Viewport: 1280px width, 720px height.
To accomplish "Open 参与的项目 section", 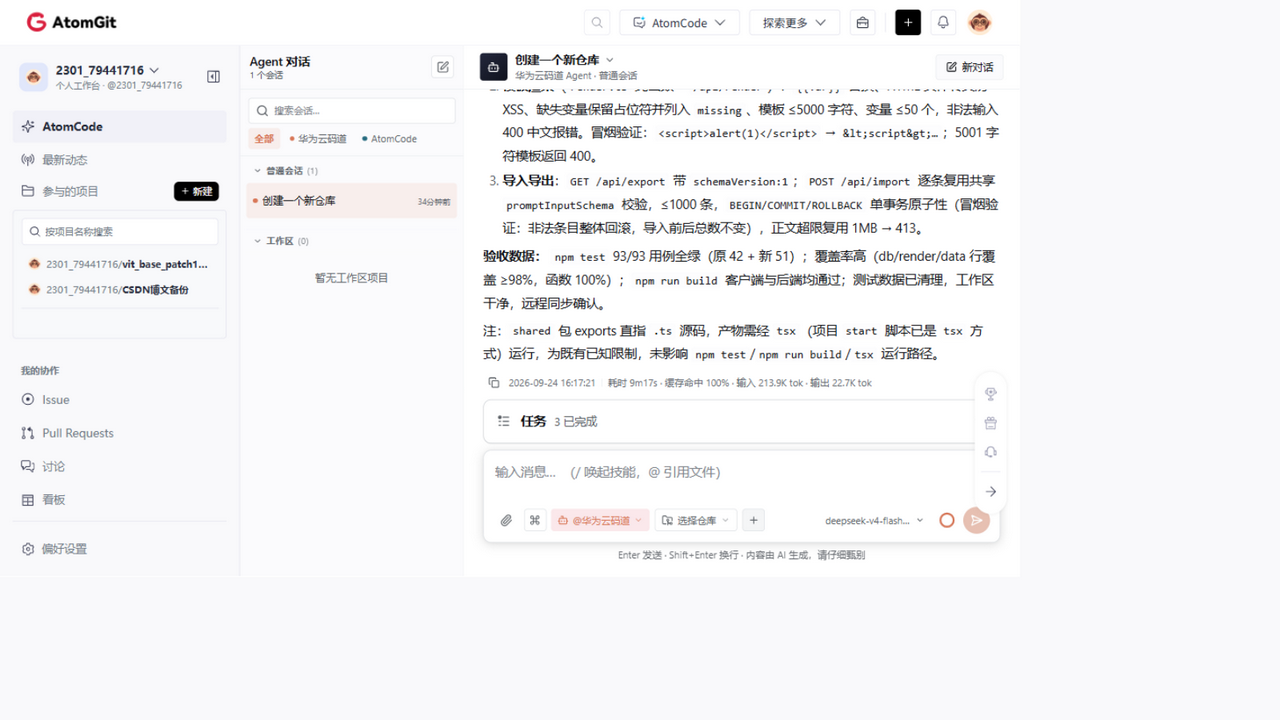I will 70,191.
